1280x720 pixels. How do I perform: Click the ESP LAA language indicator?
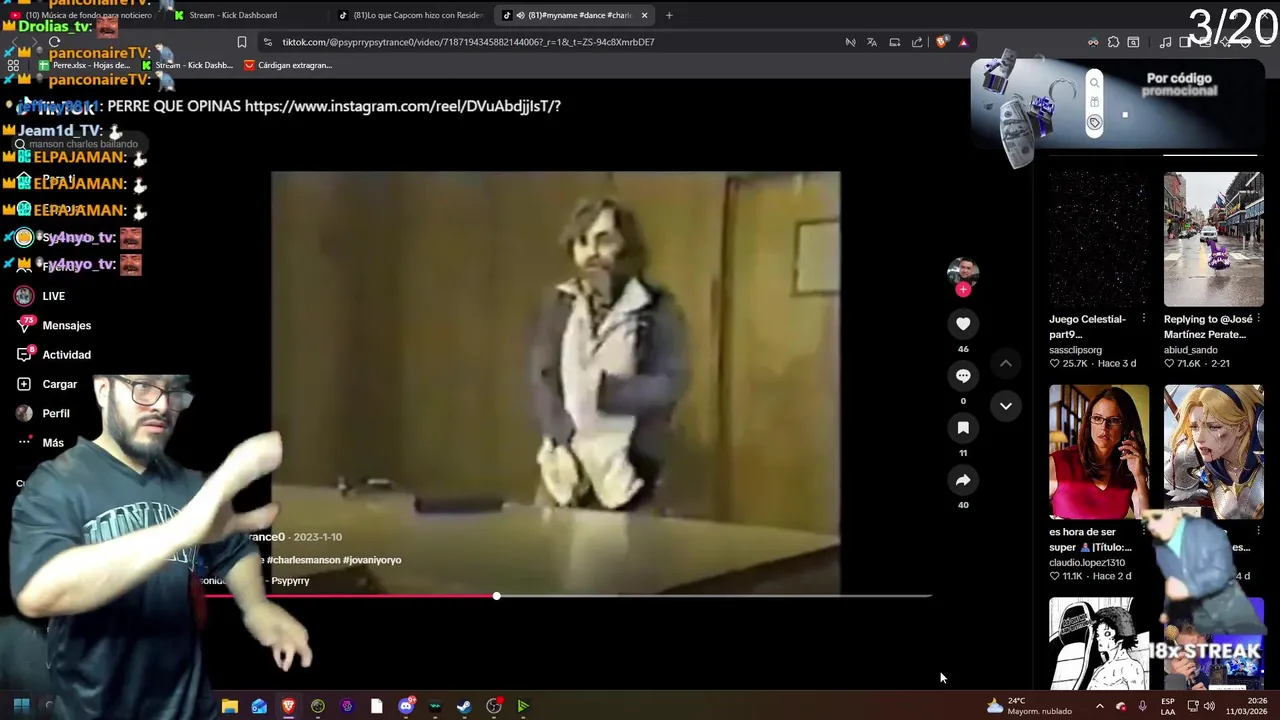point(1168,706)
